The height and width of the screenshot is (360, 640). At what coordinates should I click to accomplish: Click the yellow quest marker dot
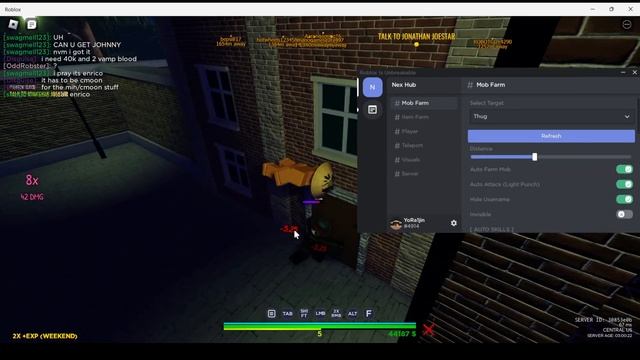point(416,44)
